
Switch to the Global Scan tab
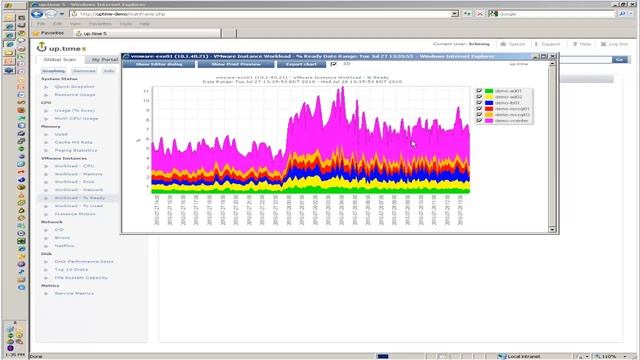tap(60, 60)
